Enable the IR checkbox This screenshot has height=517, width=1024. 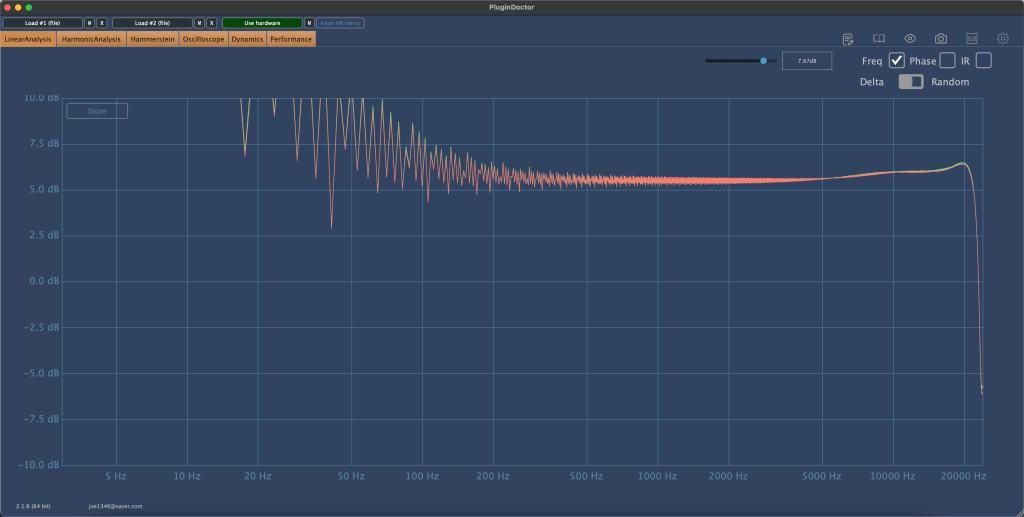(983, 61)
